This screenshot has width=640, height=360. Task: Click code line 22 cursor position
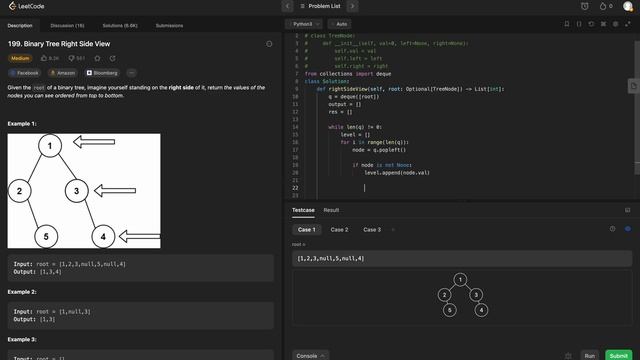click(x=364, y=188)
